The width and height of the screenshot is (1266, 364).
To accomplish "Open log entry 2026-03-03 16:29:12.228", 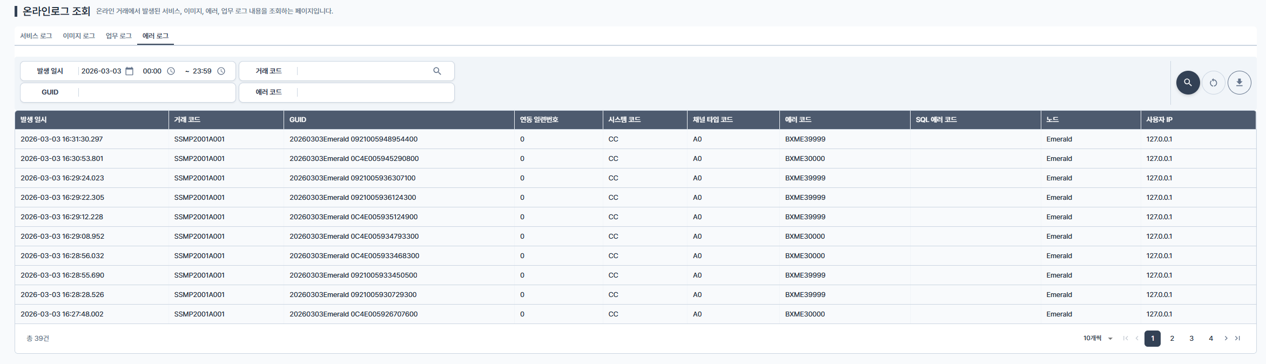I will pyautogui.click(x=61, y=217).
